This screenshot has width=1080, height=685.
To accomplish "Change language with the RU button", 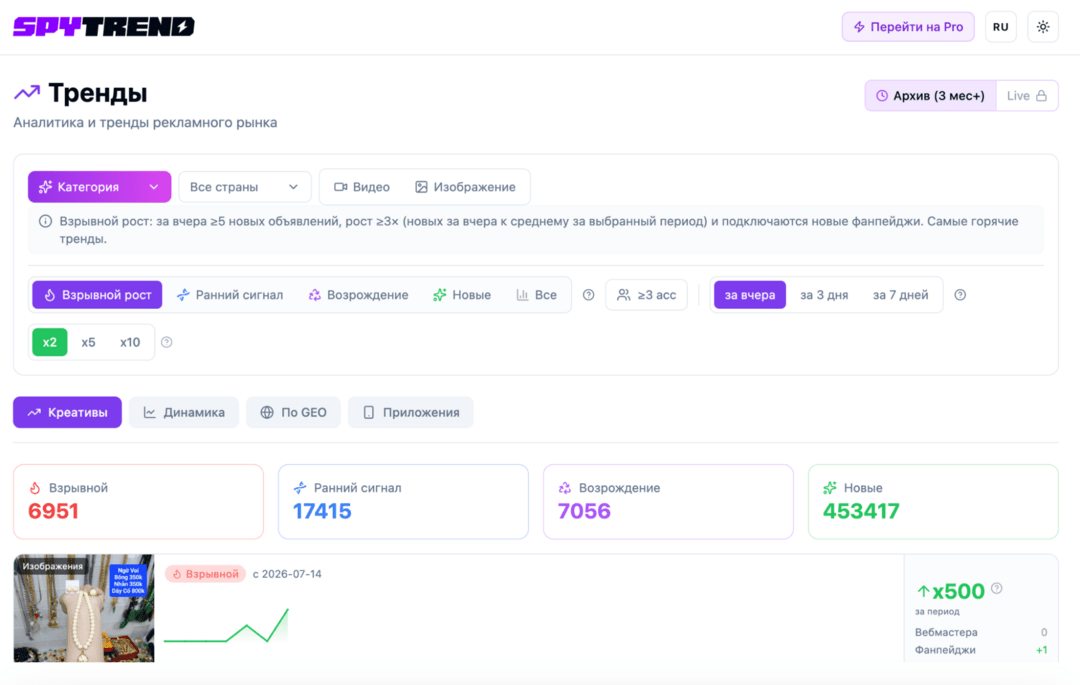I will pyautogui.click(x=1001, y=27).
